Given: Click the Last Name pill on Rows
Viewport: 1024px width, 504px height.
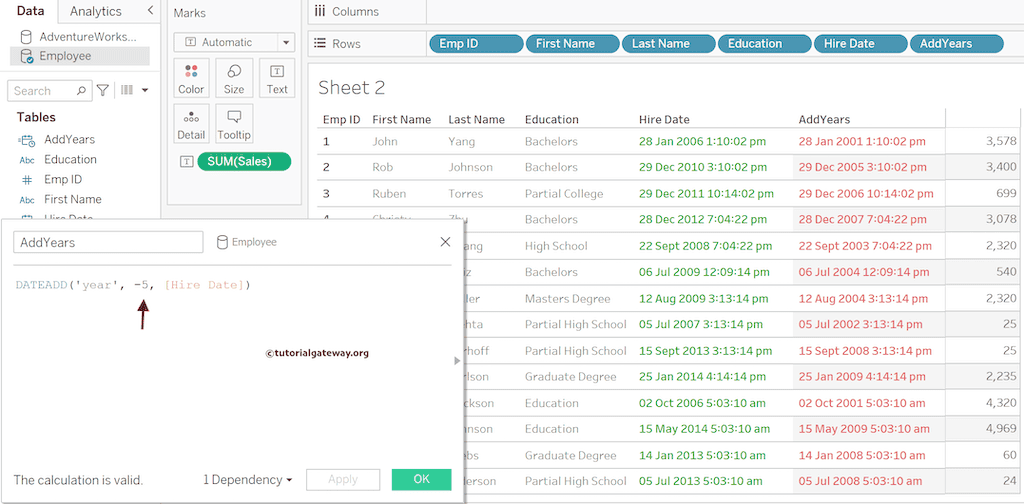Looking at the screenshot, I should pyautogui.click(x=669, y=44).
